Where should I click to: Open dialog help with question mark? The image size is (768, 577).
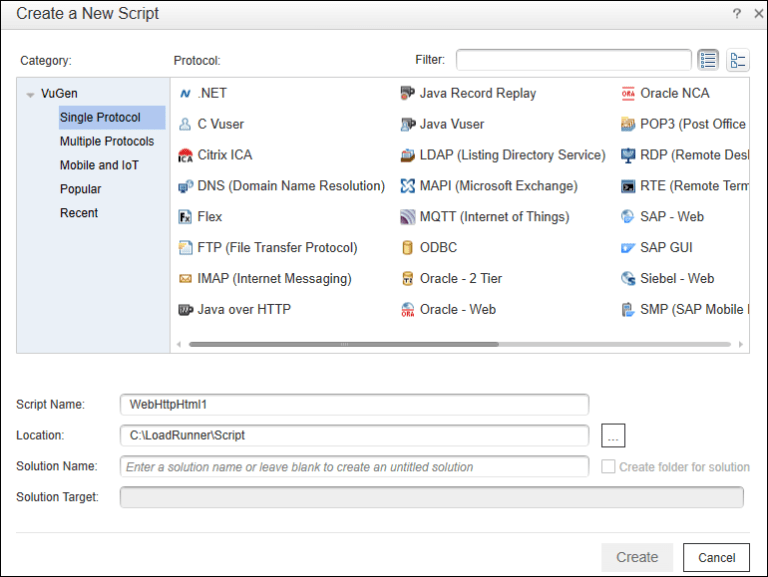737,13
